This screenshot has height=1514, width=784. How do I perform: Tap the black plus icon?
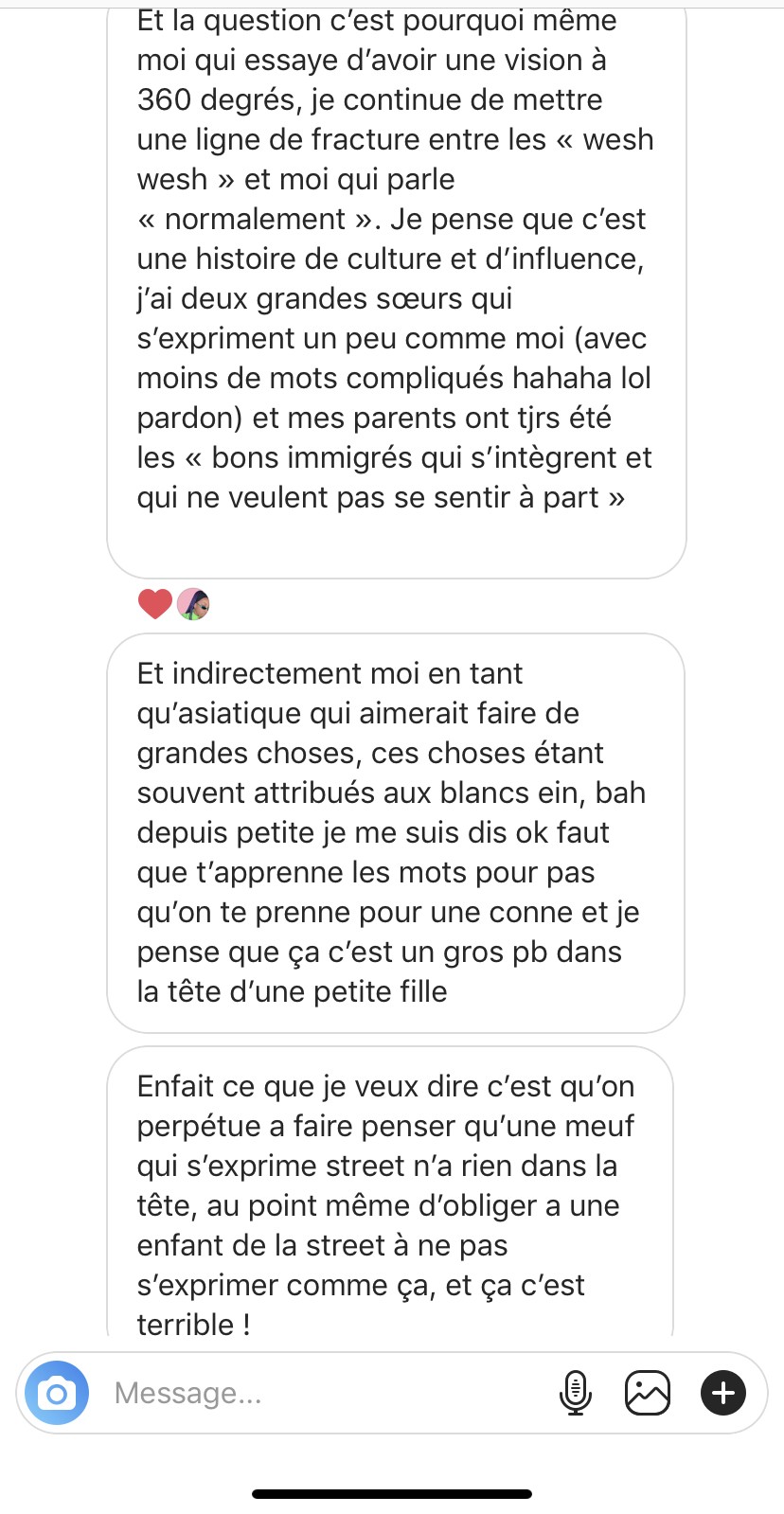tap(723, 1393)
